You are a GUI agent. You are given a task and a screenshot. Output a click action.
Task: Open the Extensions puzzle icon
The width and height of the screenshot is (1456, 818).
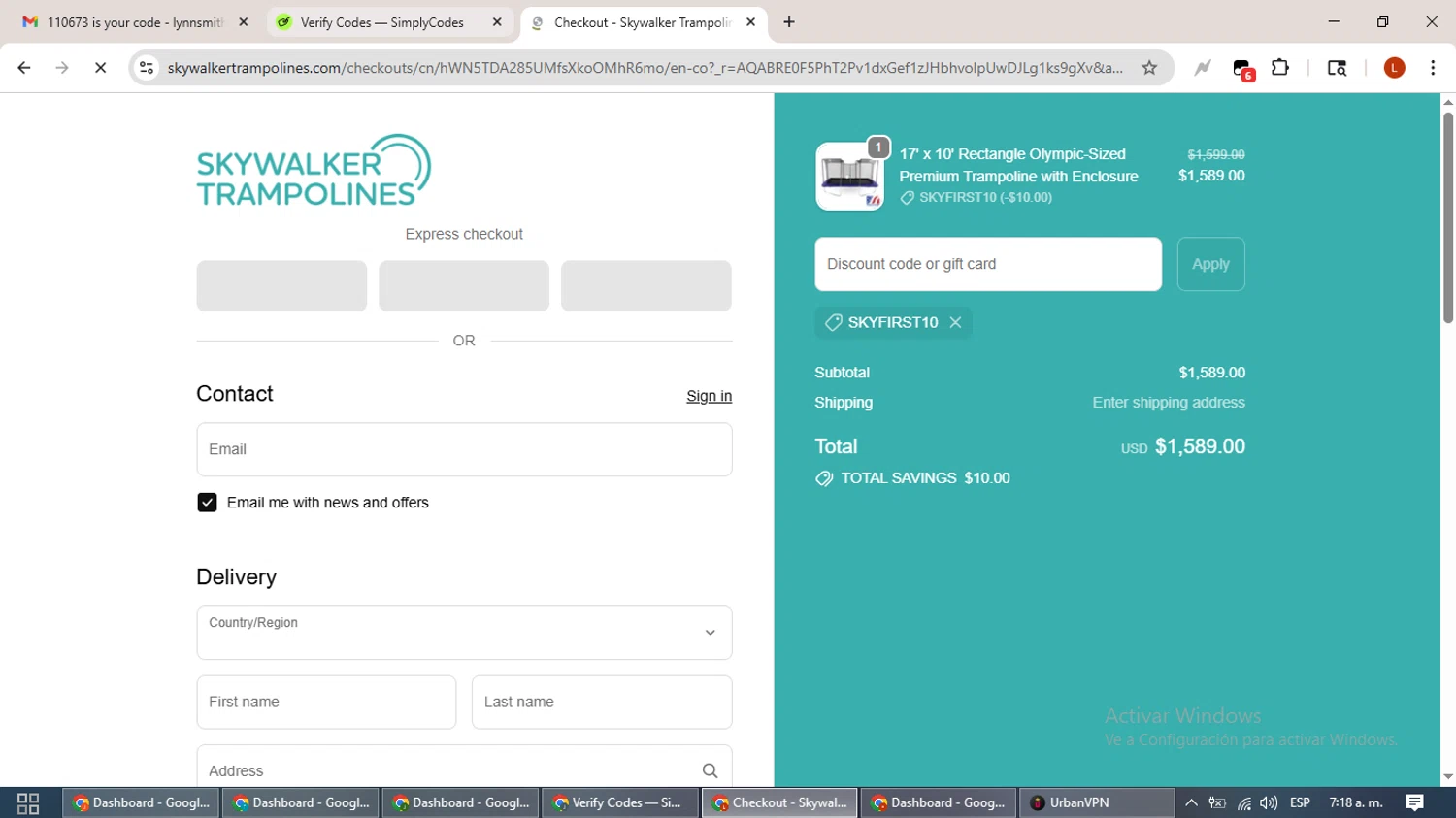point(1280,68)
